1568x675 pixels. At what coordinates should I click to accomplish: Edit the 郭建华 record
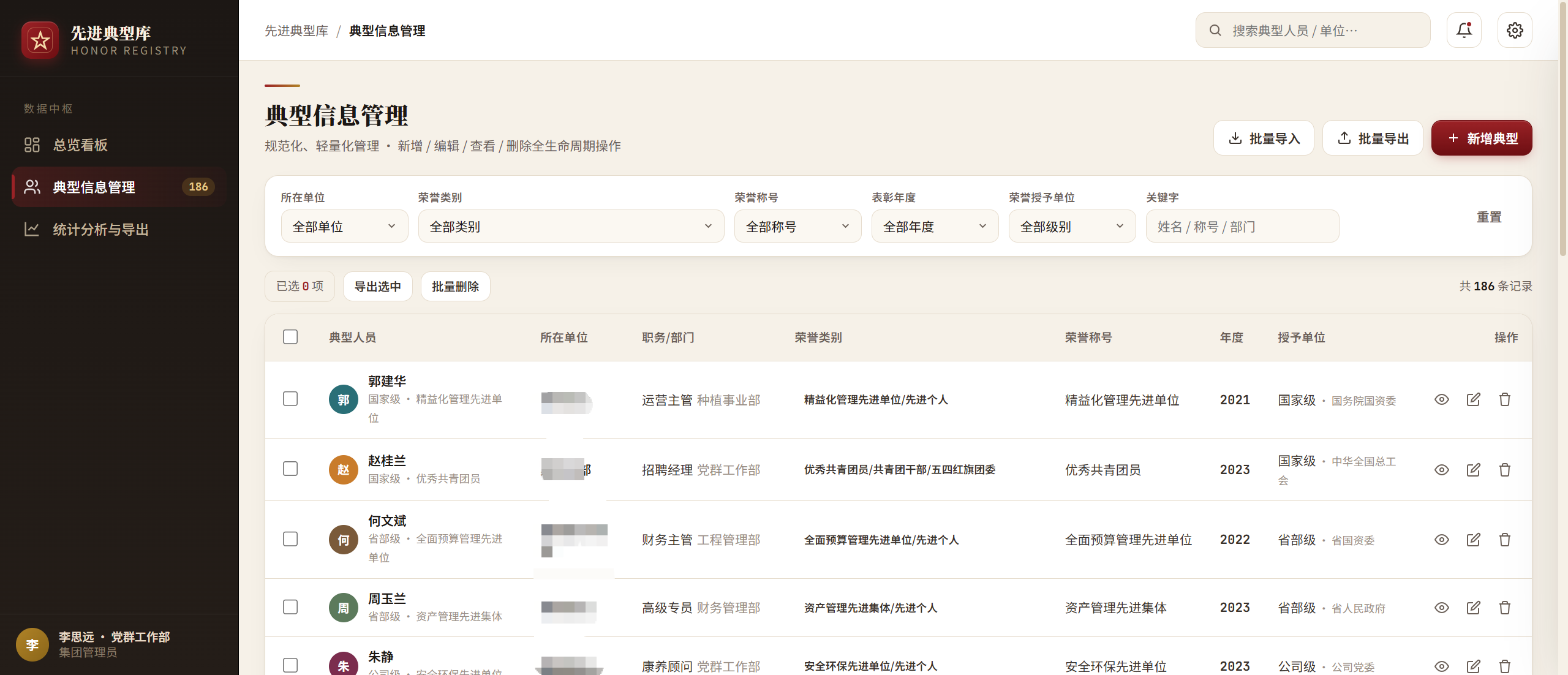[1474, 399]
